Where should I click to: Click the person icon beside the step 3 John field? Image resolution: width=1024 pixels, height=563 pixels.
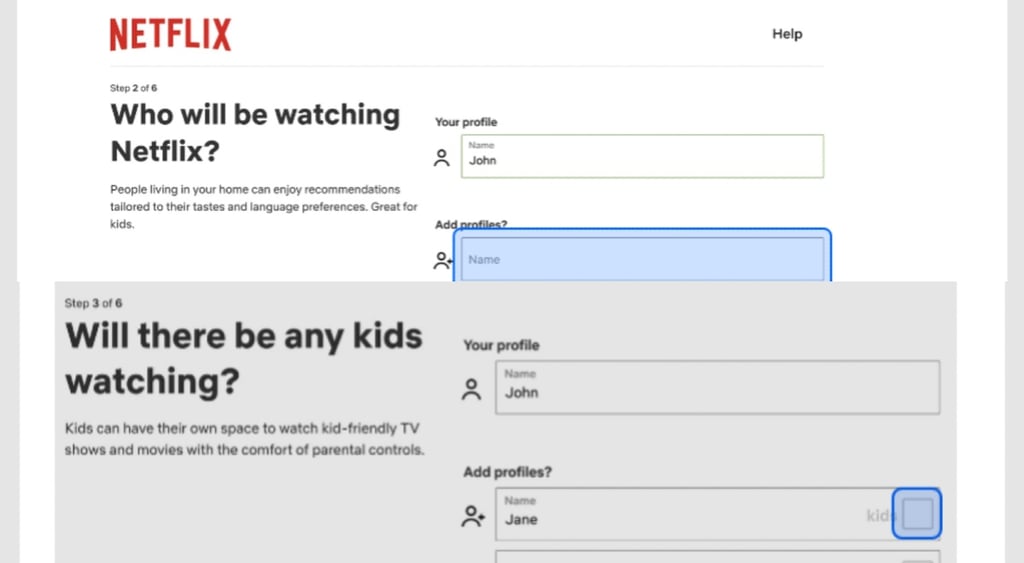coord(471,389)
